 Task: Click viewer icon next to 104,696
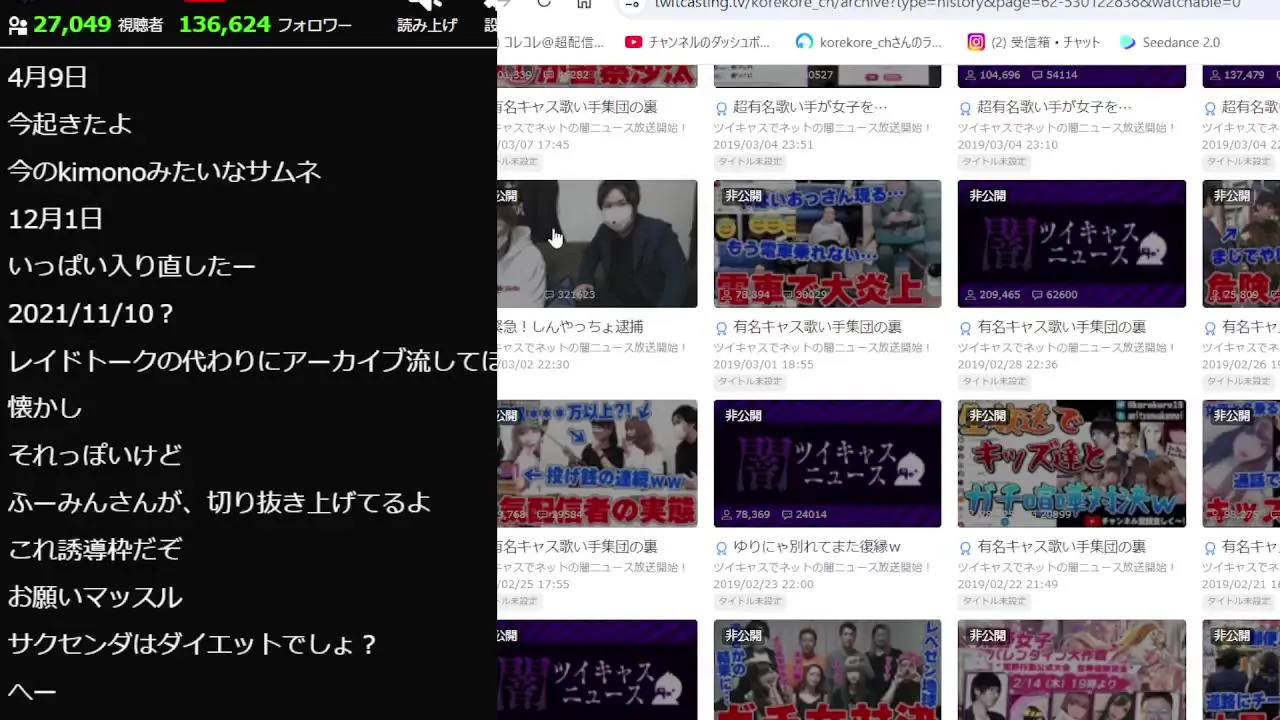tap(971, 75)
